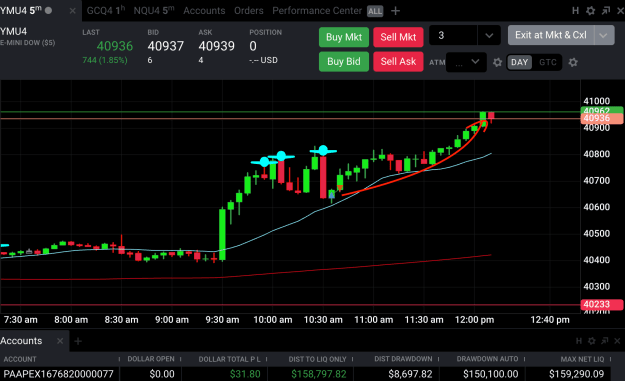
Task: Click $0.00 dollar open value
Action: tap(162, 374)
